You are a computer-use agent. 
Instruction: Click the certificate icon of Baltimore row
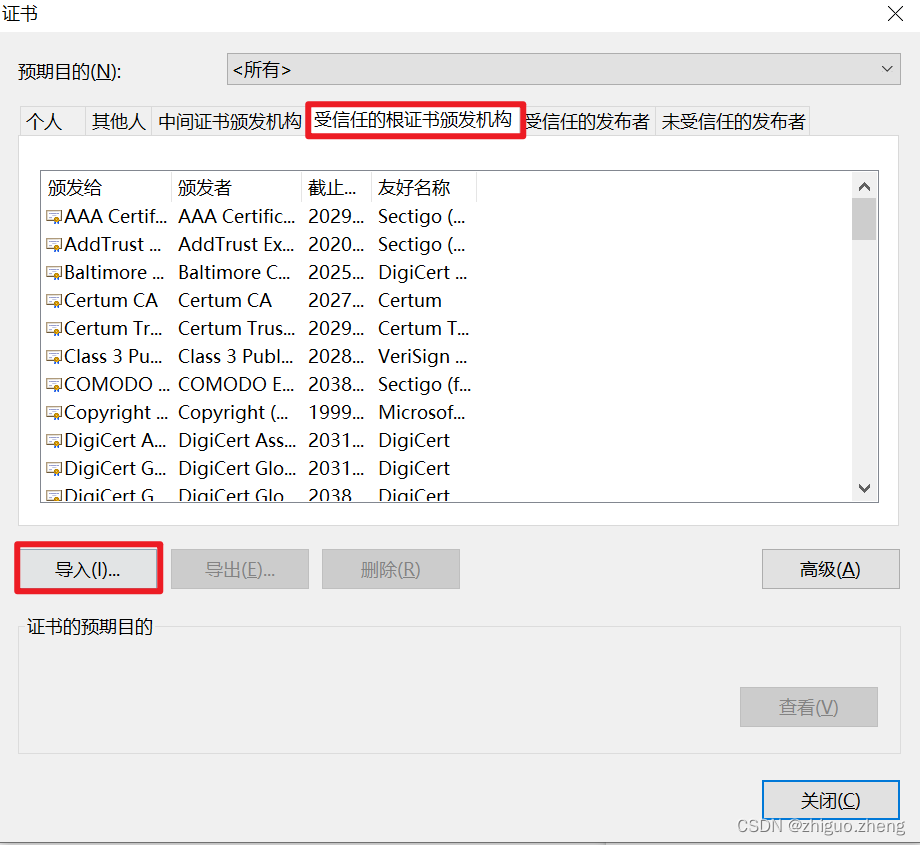pyautogui.click(x=54, y=273)
